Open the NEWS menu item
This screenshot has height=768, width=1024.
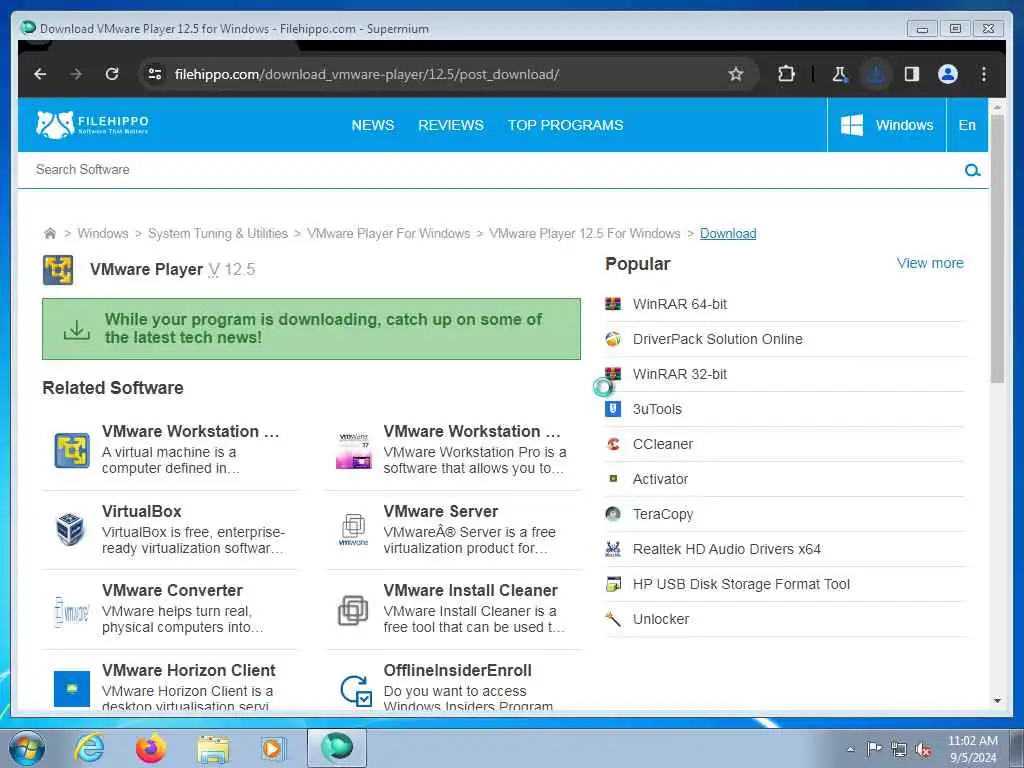(373, 125)
